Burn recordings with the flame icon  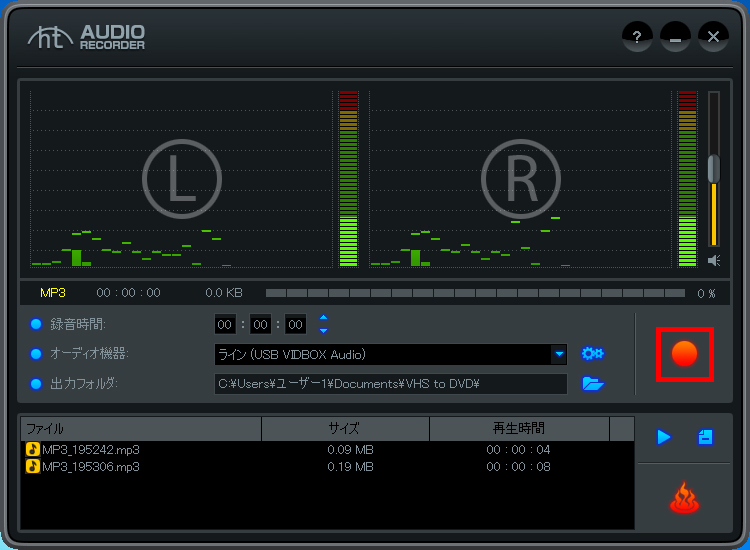(x=684, y=497)
